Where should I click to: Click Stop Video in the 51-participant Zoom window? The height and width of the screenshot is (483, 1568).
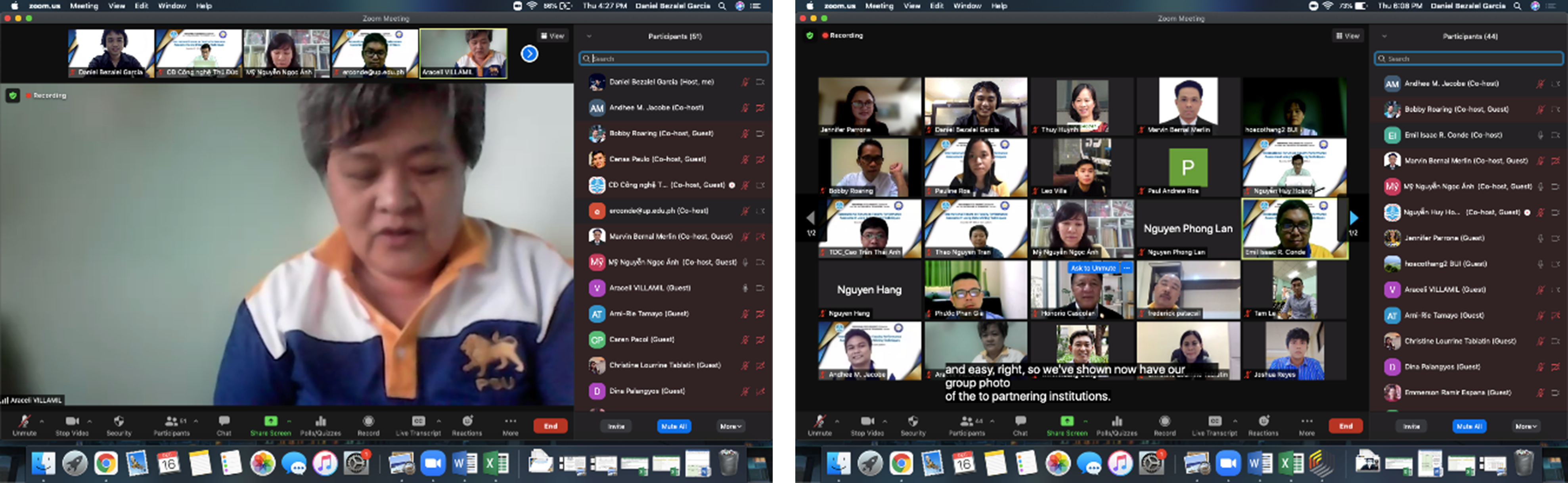click(x=72, y=425)
